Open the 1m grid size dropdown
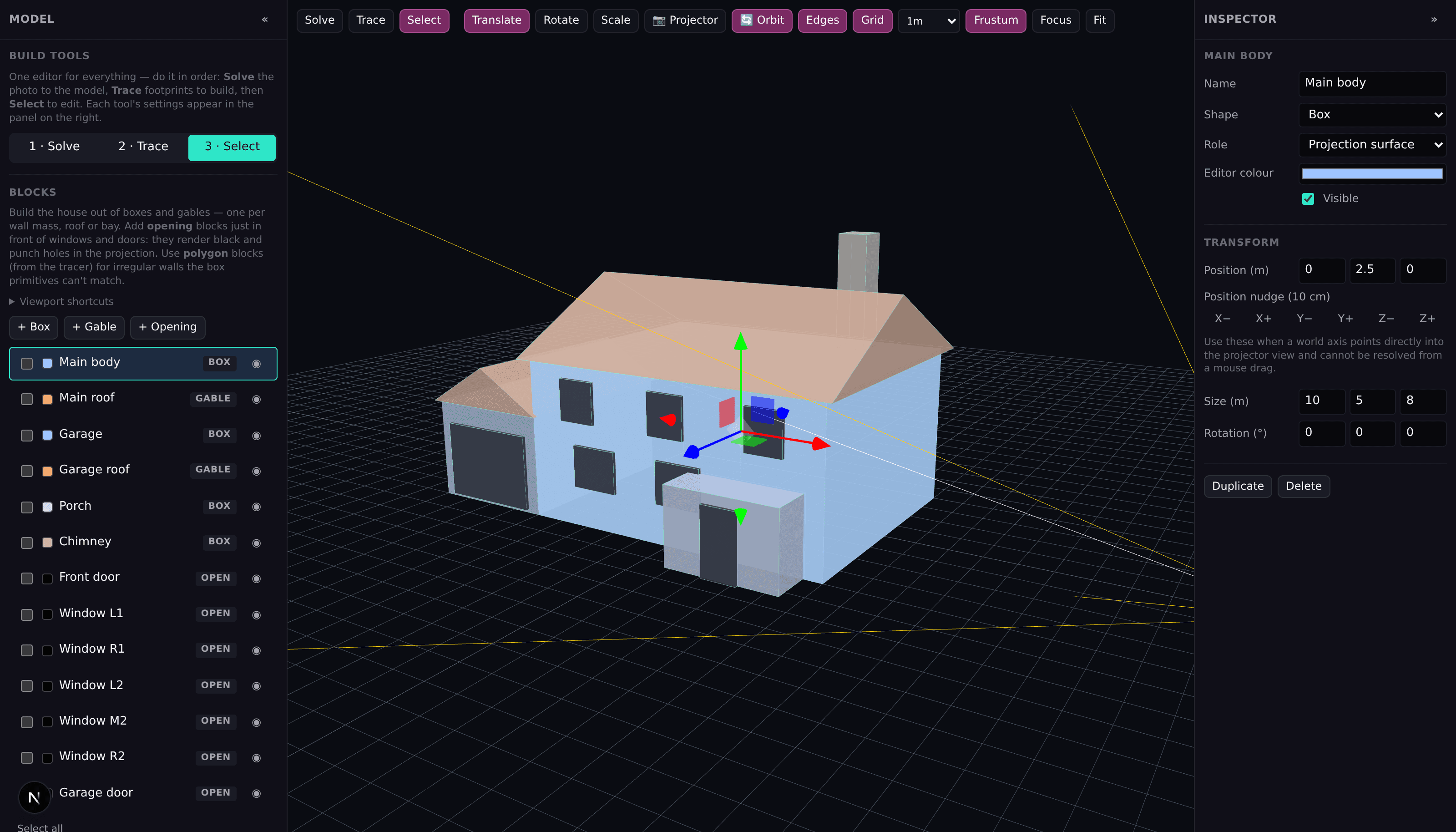The image size is (1456, 832). click(929, 21)
